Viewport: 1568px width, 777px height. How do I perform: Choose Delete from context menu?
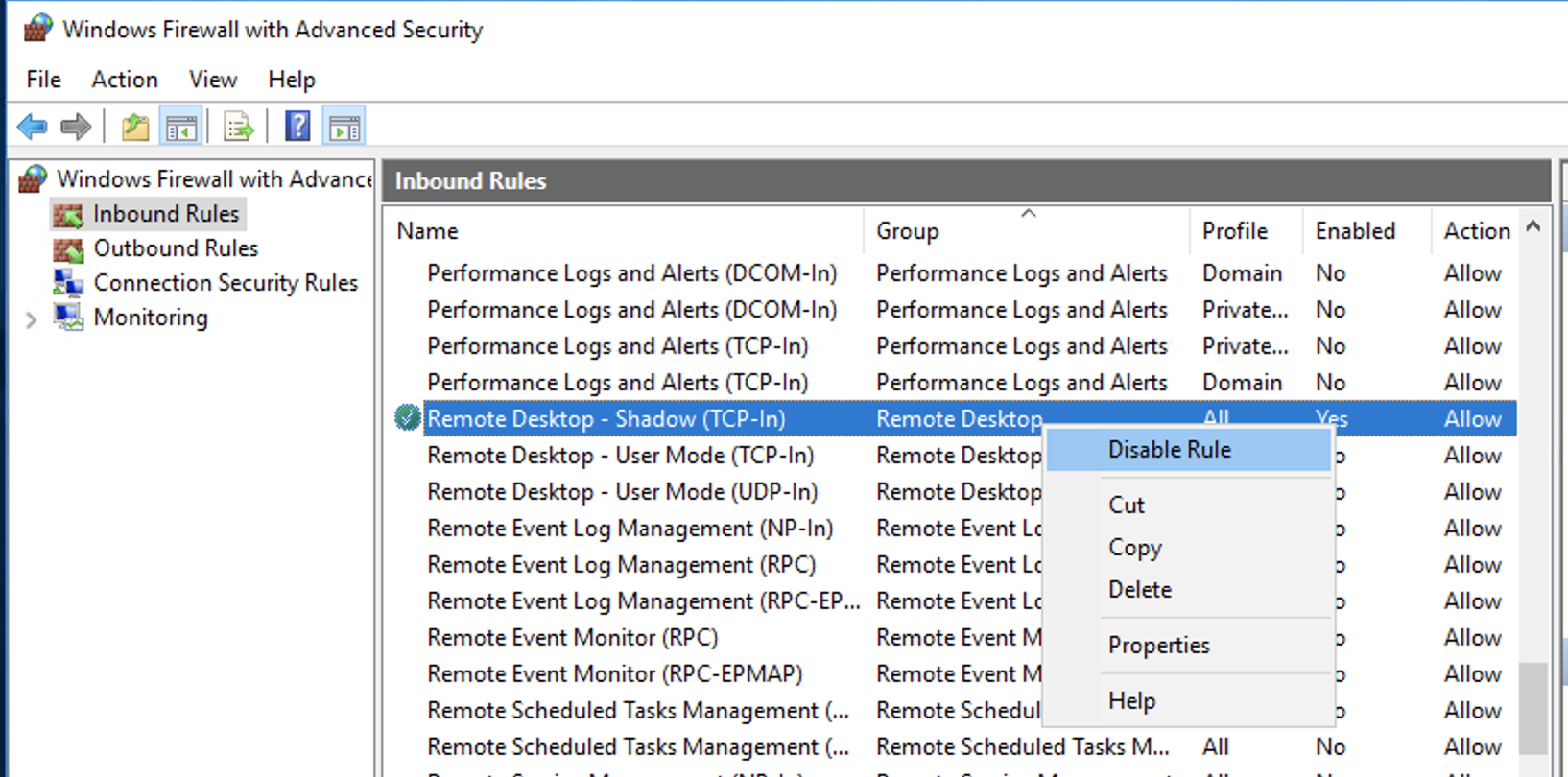[1188, 590]
